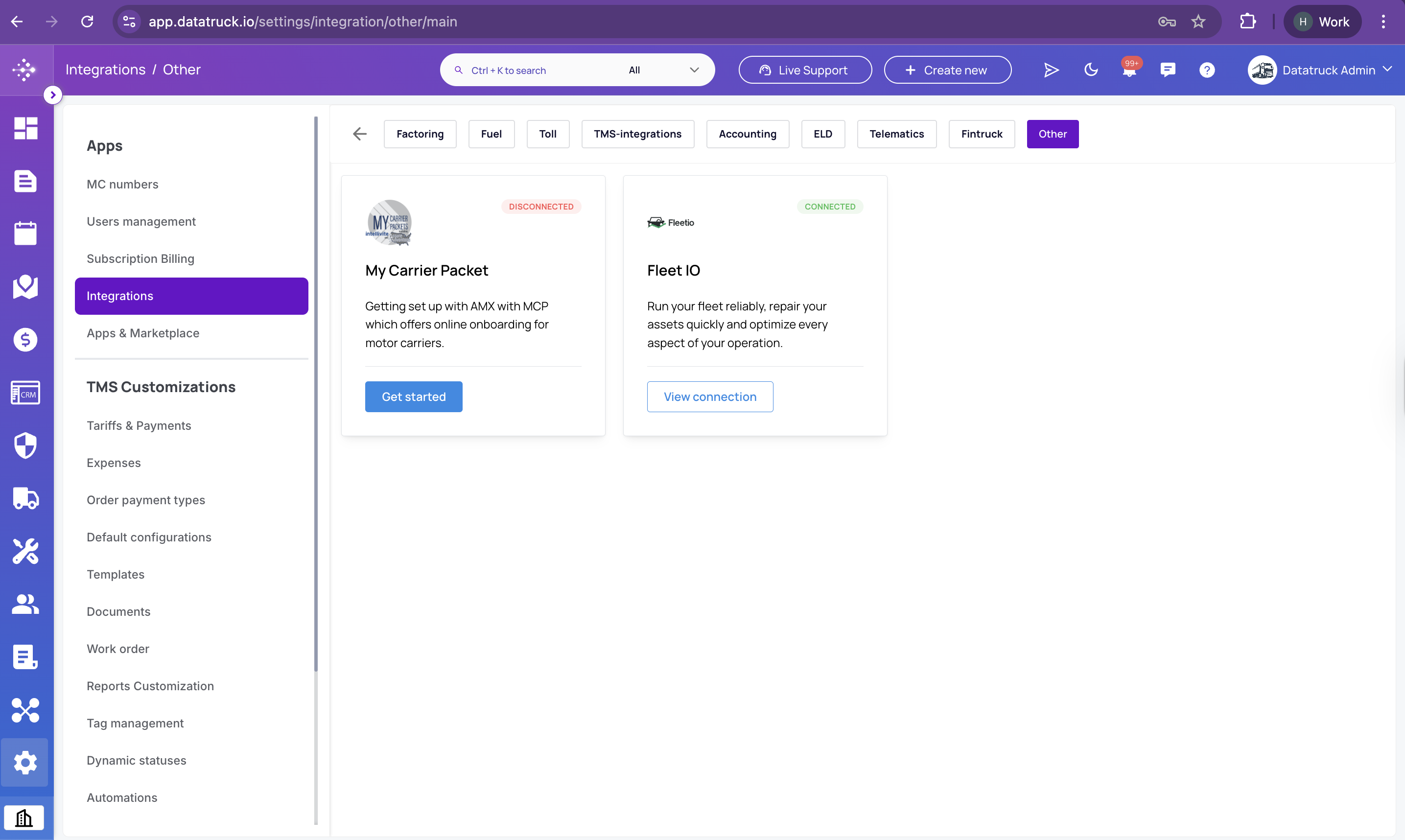The image size is (1405, 840).
Task: Open the calendar icon in sidebar
Action: click(25, 233)
